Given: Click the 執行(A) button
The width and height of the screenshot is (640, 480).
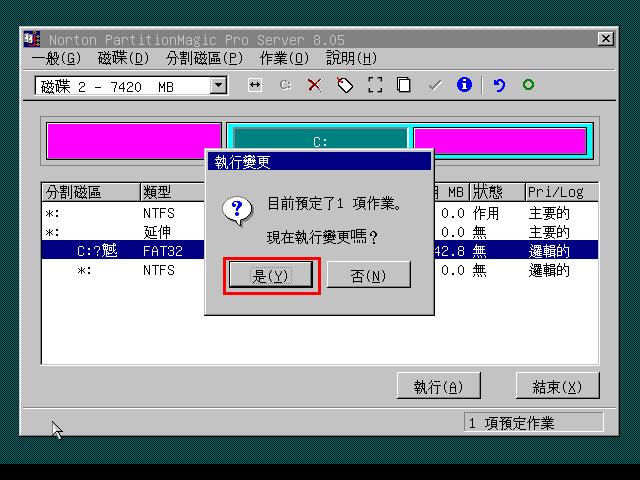Looking at the screenshot, I should point(438,386).
